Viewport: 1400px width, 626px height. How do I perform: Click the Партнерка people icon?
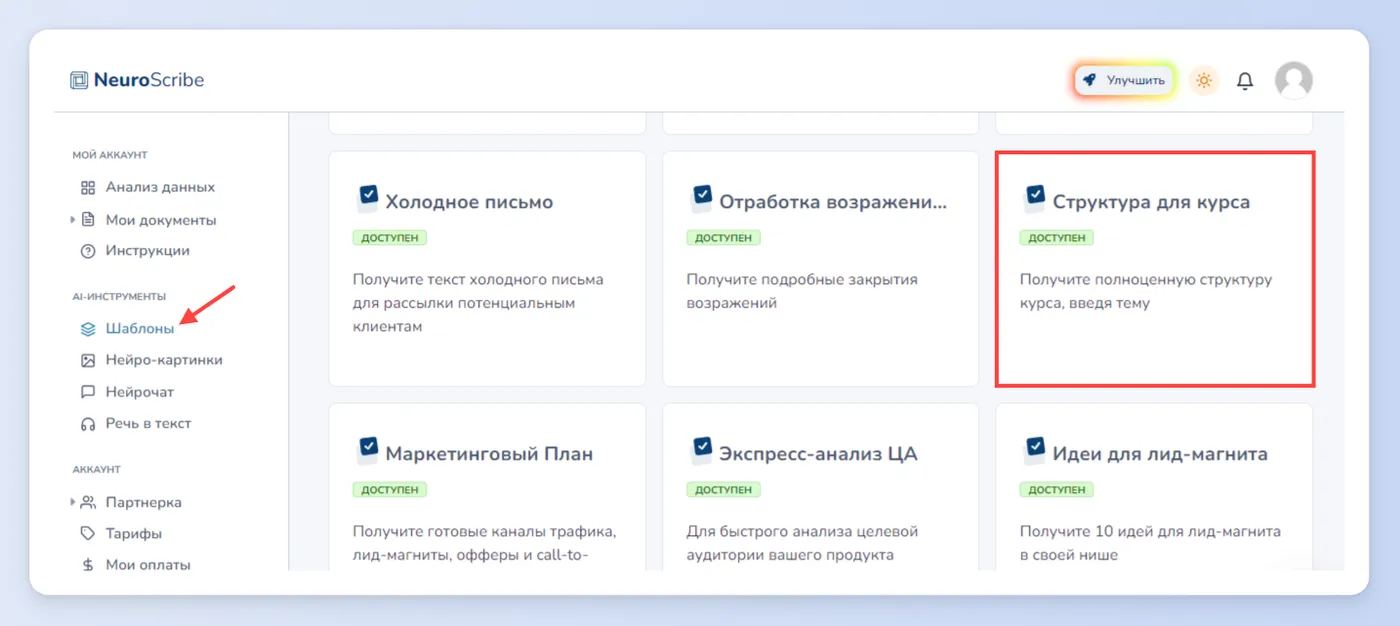pyautogui.click(x=88, y=502)
